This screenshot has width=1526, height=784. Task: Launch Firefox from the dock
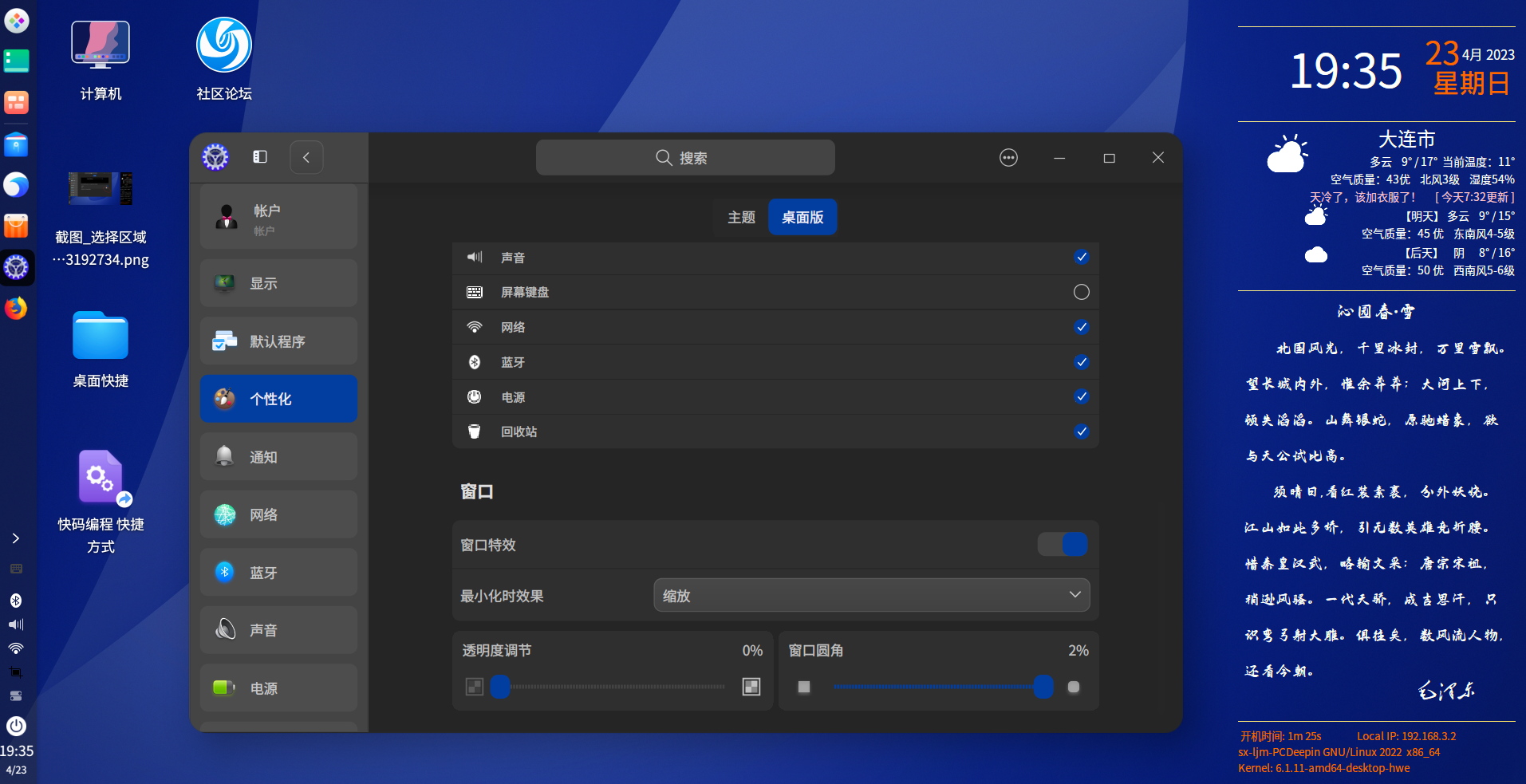[16, 308]
